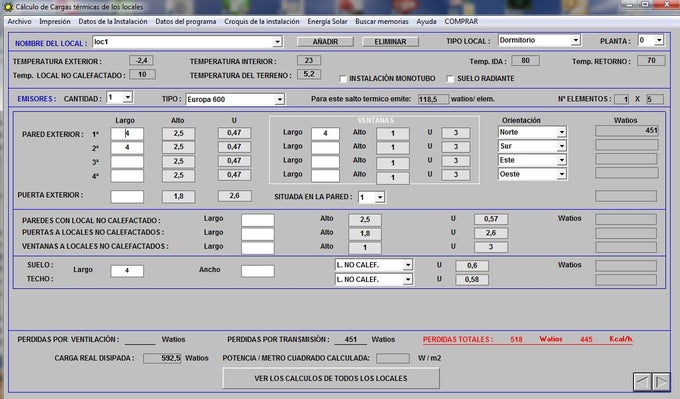Viewport: 680px width, 399px height.
Task: Click SUELO Largo field showing 4
Action: click(x=127, y=271)
